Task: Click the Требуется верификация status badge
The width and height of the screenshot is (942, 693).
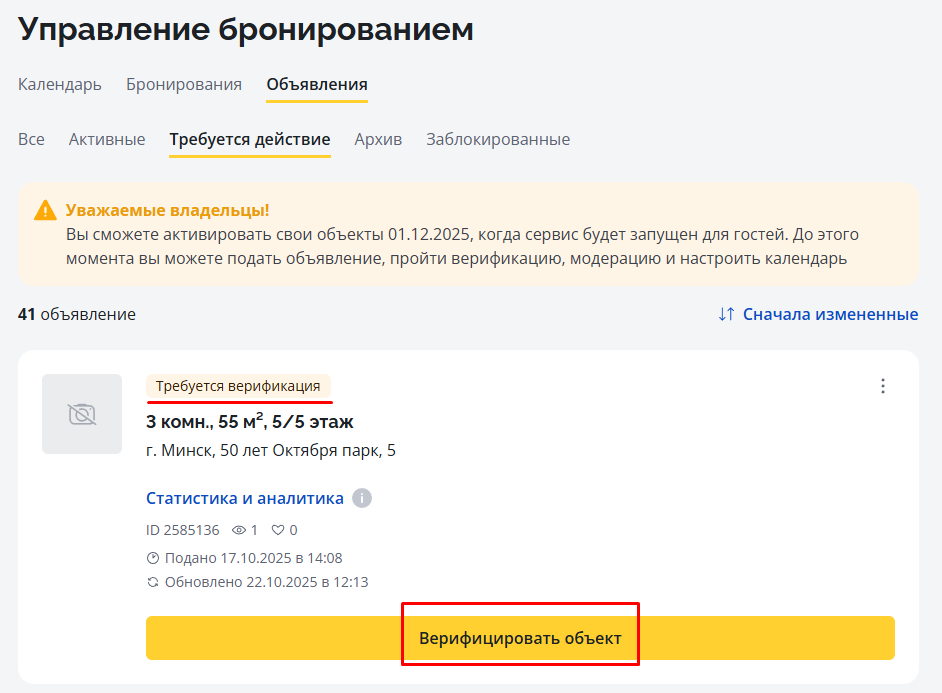Action: (238, 386)
